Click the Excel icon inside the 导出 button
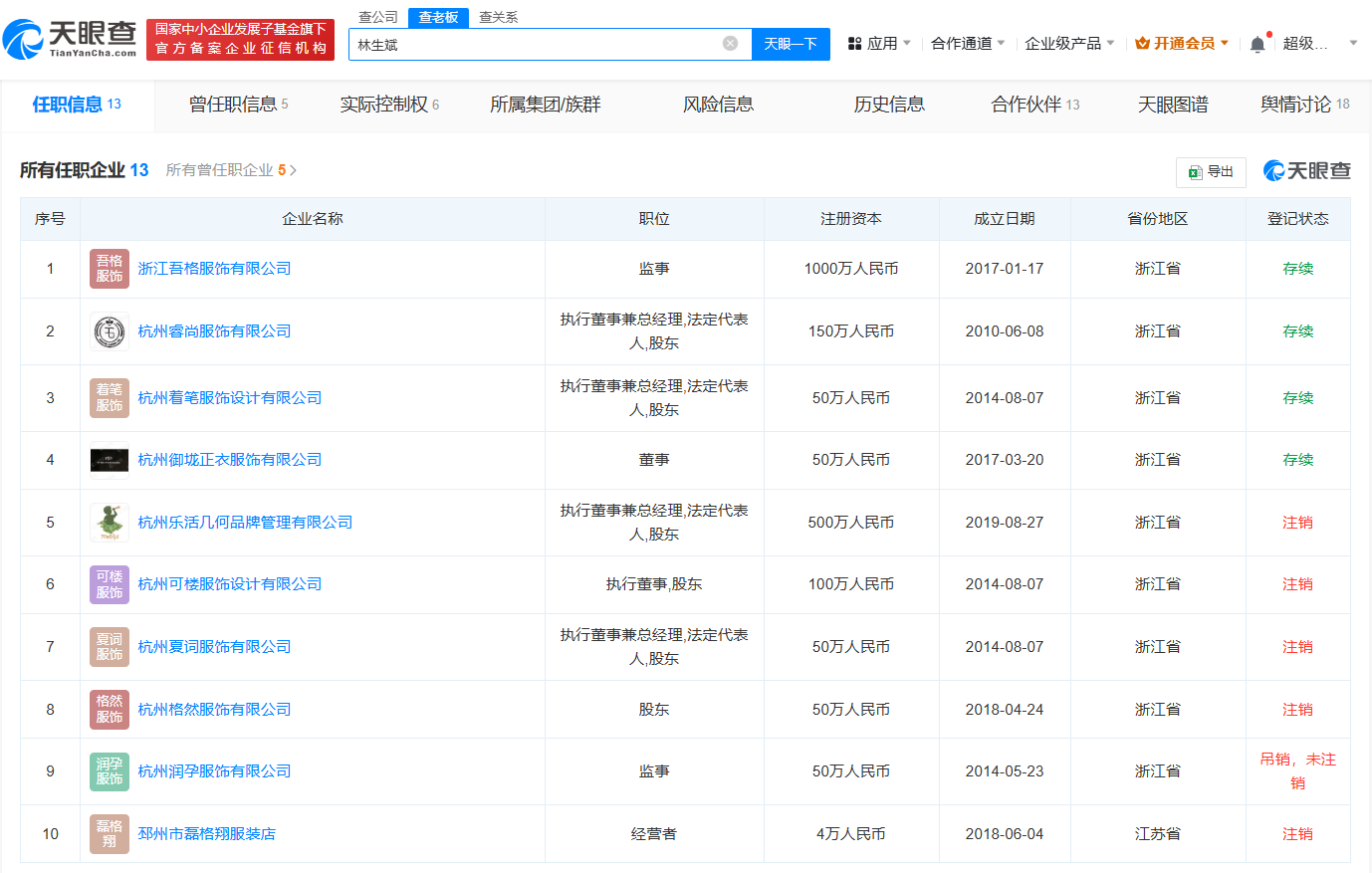The height and width of the screenshot is (873, 1372). pyautogui.click(x=1194, y=171)
